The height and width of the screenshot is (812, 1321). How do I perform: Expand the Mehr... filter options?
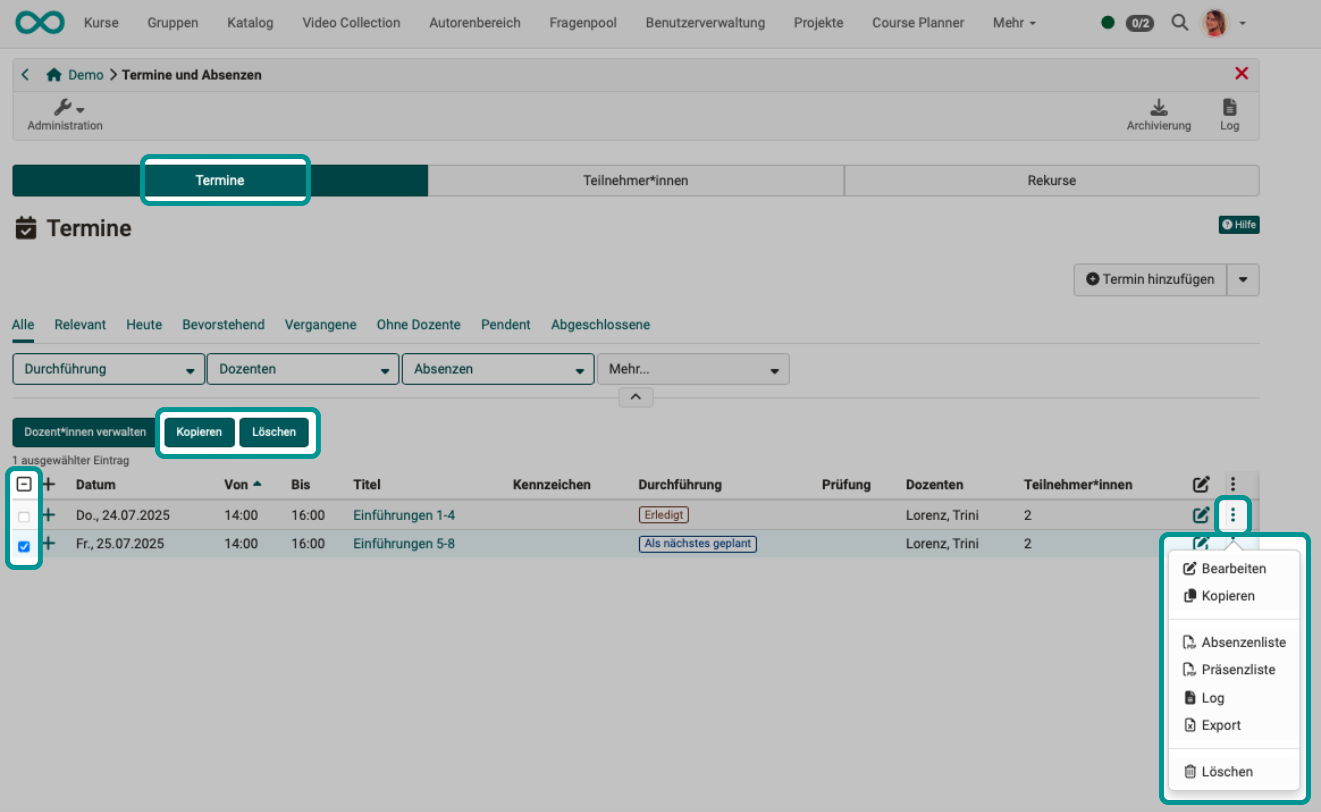[x=693, y=368]
